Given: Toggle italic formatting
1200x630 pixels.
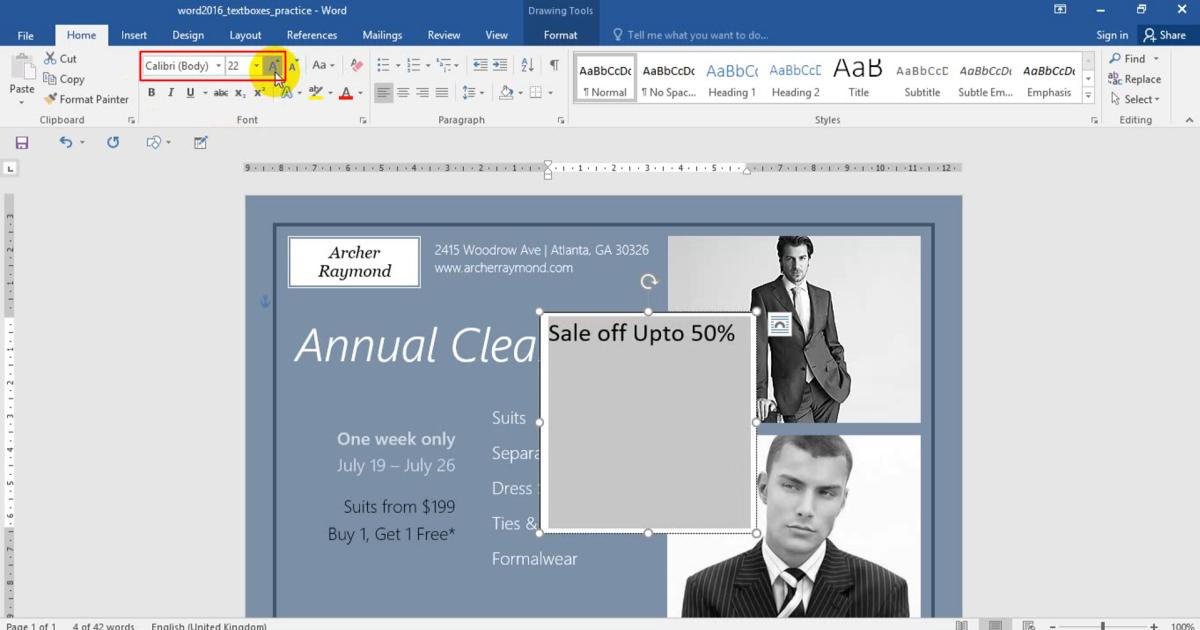Looking at the screenshot, I should tap(171, 93).
